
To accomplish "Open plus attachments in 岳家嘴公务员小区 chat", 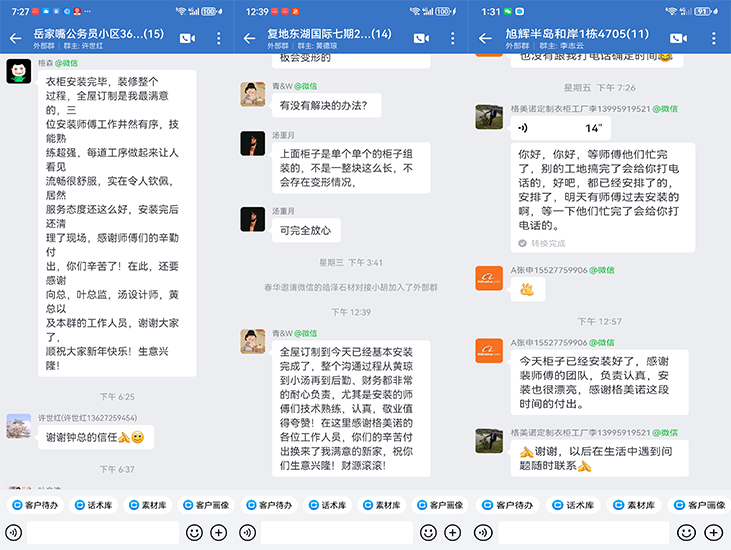I will click(x=218, y=532).
